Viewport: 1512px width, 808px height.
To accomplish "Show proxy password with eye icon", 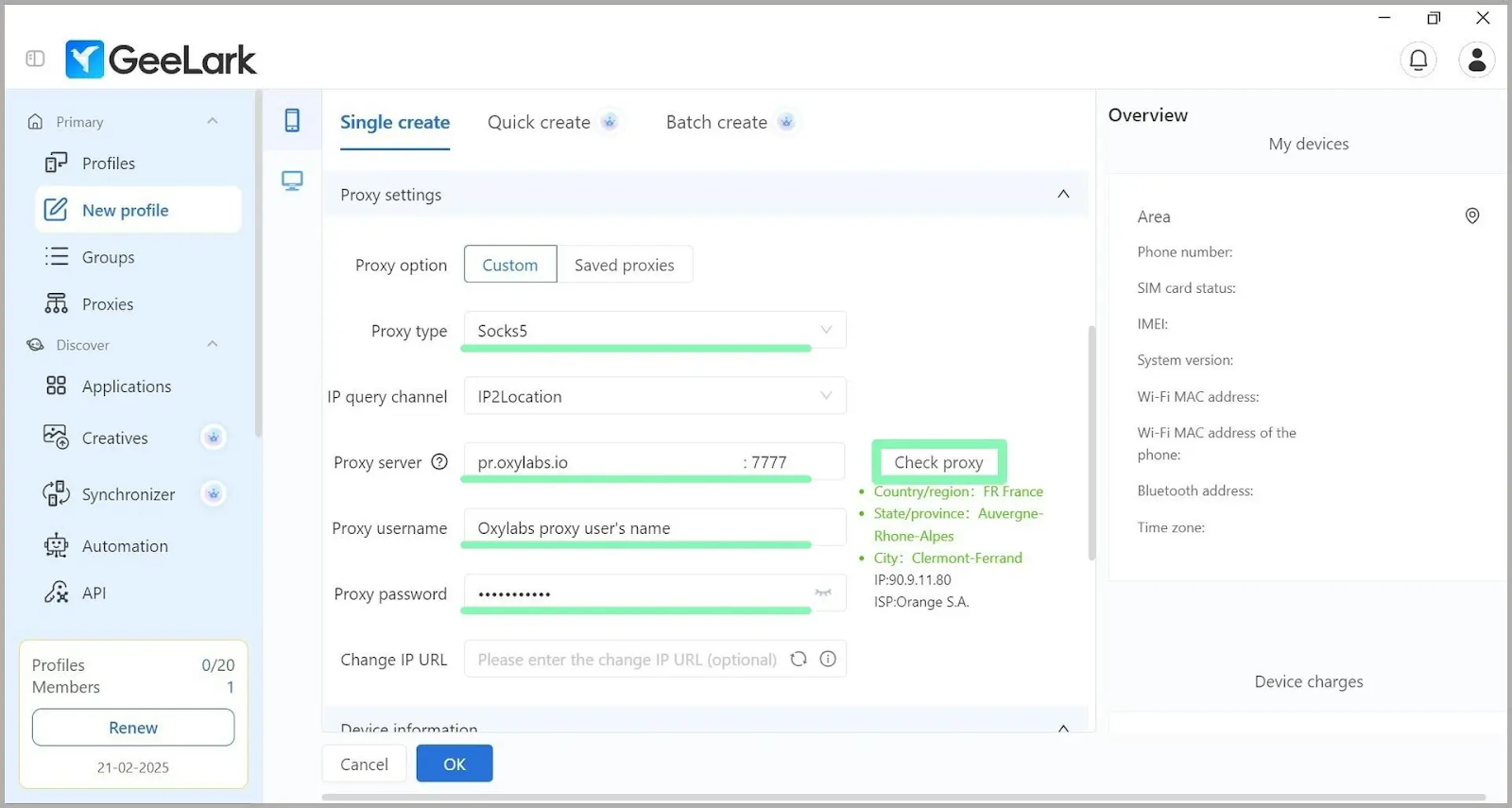I will tap(823, 593).
